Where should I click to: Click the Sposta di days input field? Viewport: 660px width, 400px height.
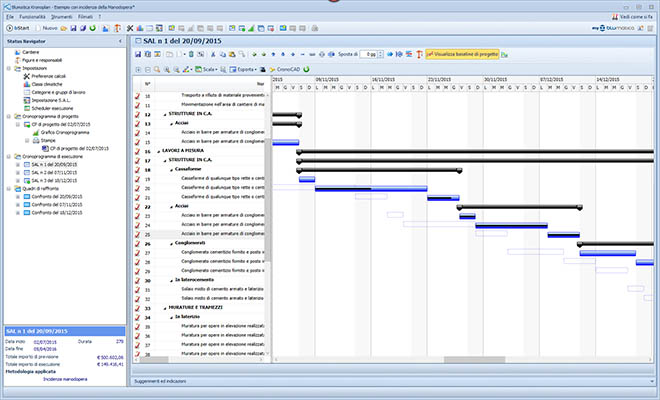click(367, 53)
